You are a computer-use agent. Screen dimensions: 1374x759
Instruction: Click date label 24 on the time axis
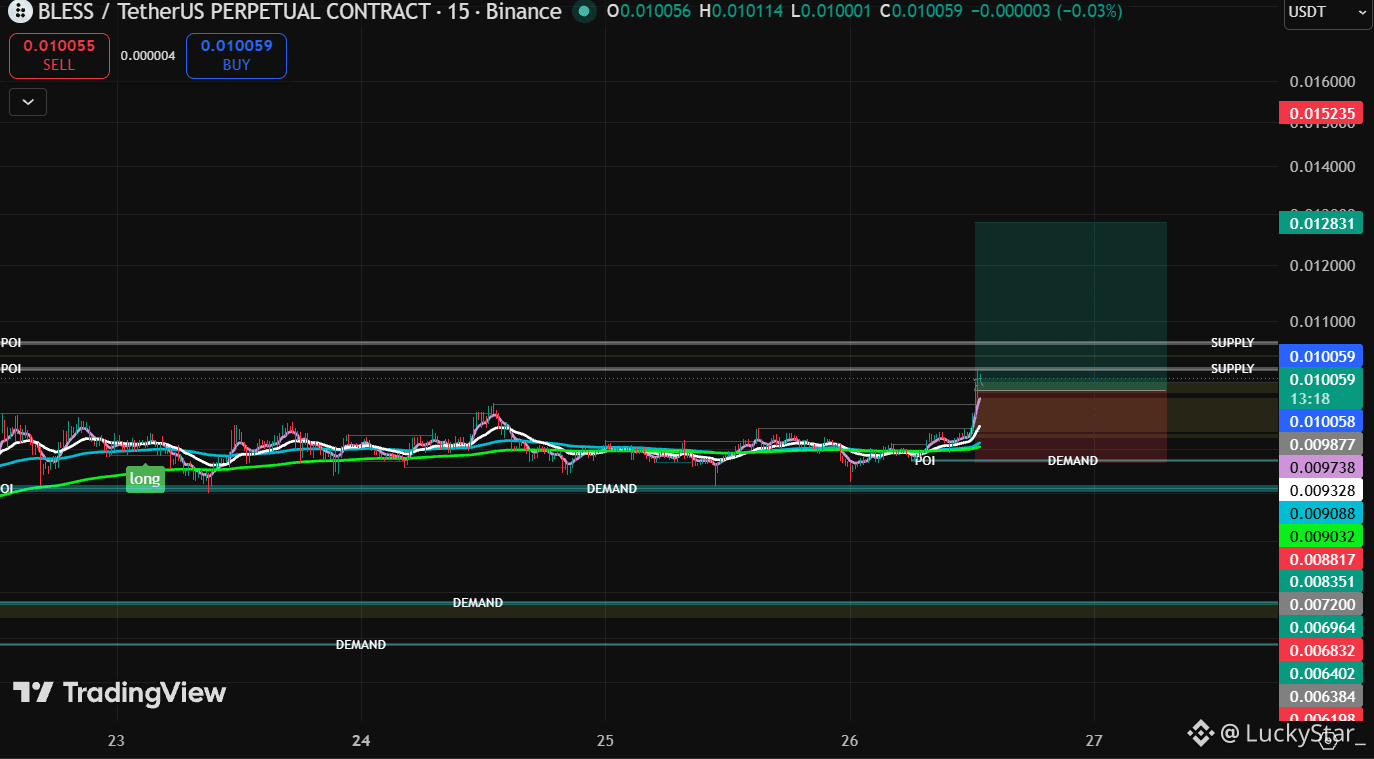[x=361, y=741]
